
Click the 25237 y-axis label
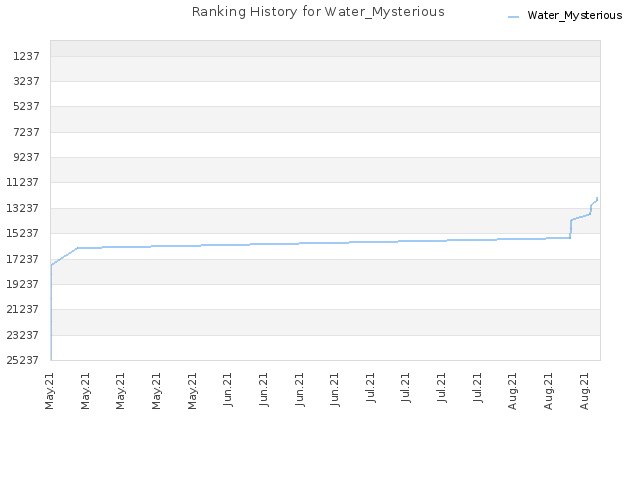[23, 360]
